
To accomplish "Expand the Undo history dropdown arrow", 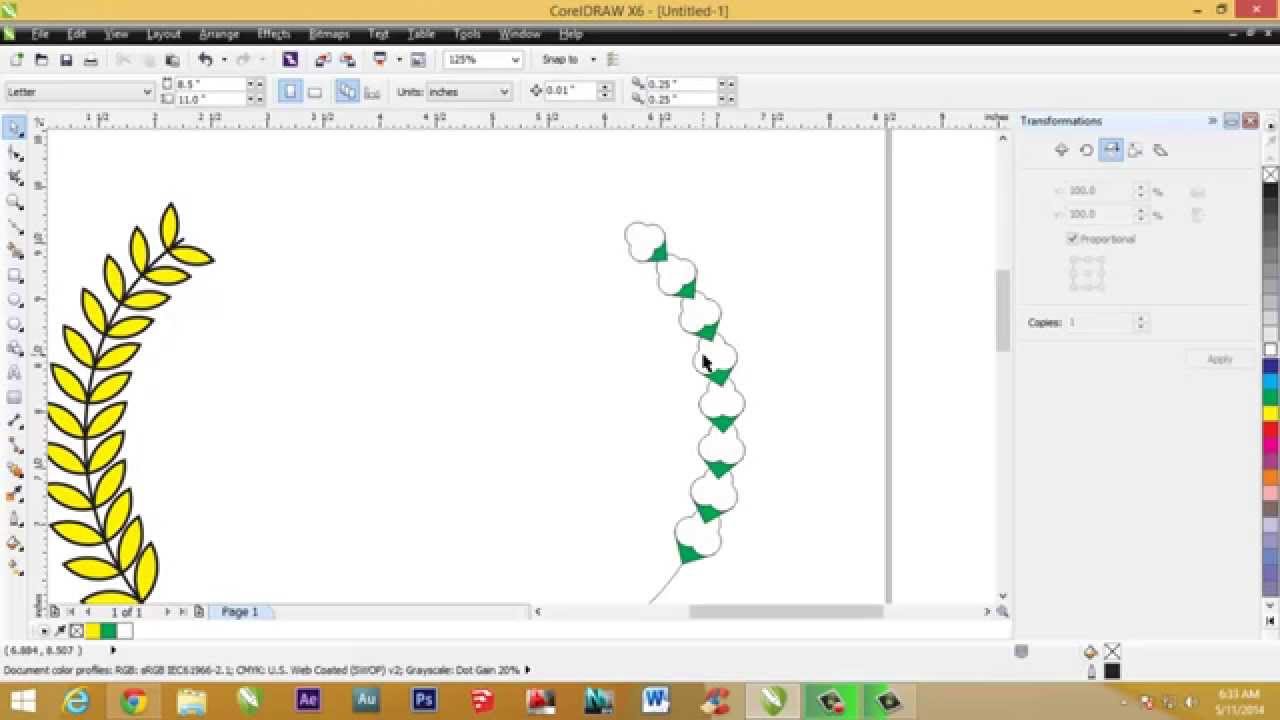I will click(224, 60).
